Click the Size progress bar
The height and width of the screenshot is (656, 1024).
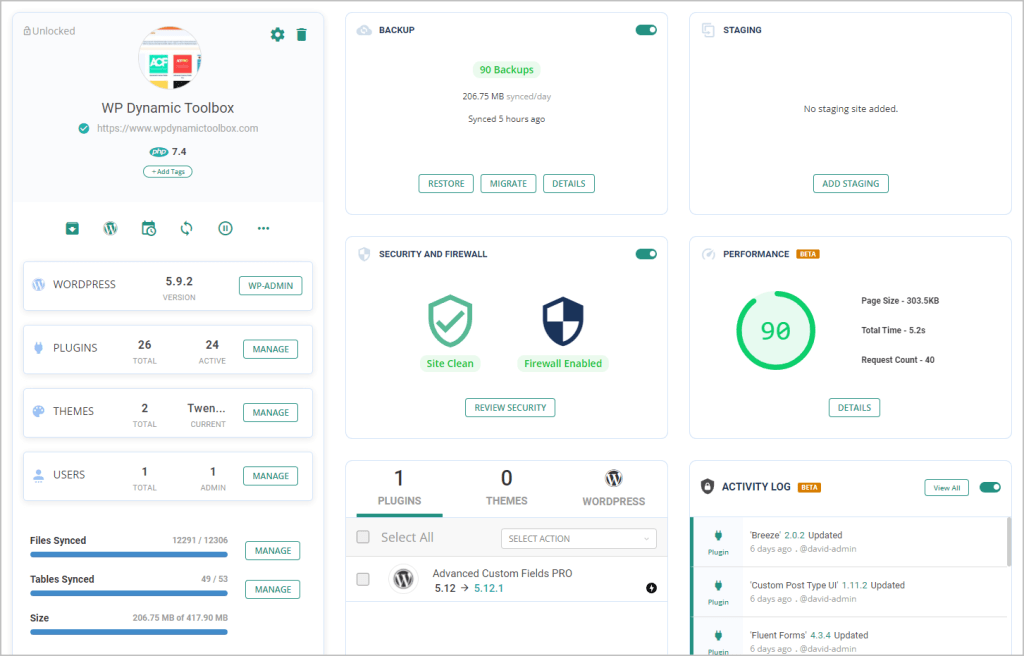pyautogui.click(x=129, y=632)
